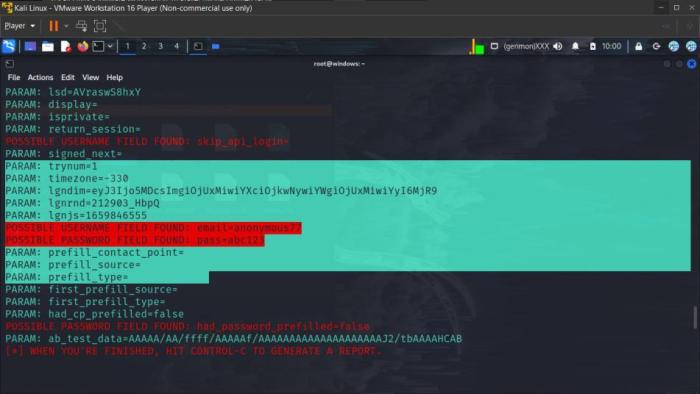Switch to workspace 1

pyautogui.click(x=127, y=46)
